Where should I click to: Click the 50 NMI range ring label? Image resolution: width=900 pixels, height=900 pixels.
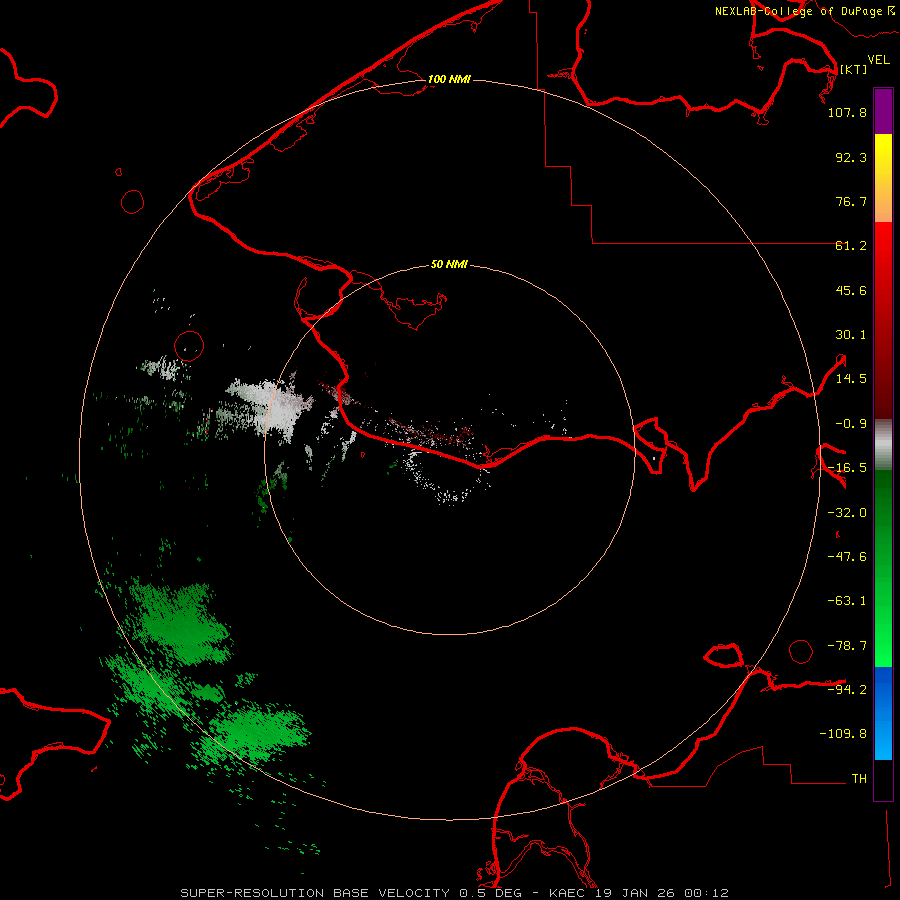pos(449,264)
